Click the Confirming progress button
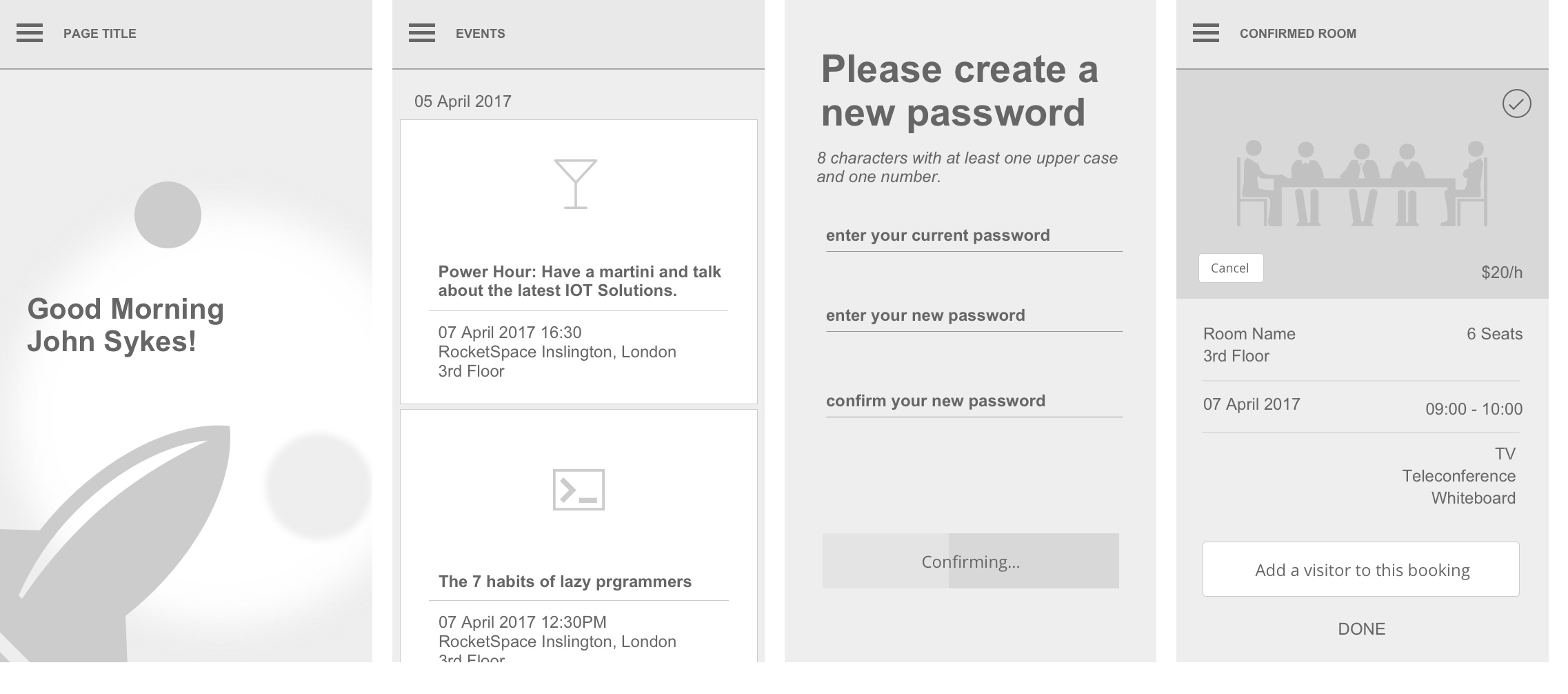The image size is (1568, 694). [971, 561]
